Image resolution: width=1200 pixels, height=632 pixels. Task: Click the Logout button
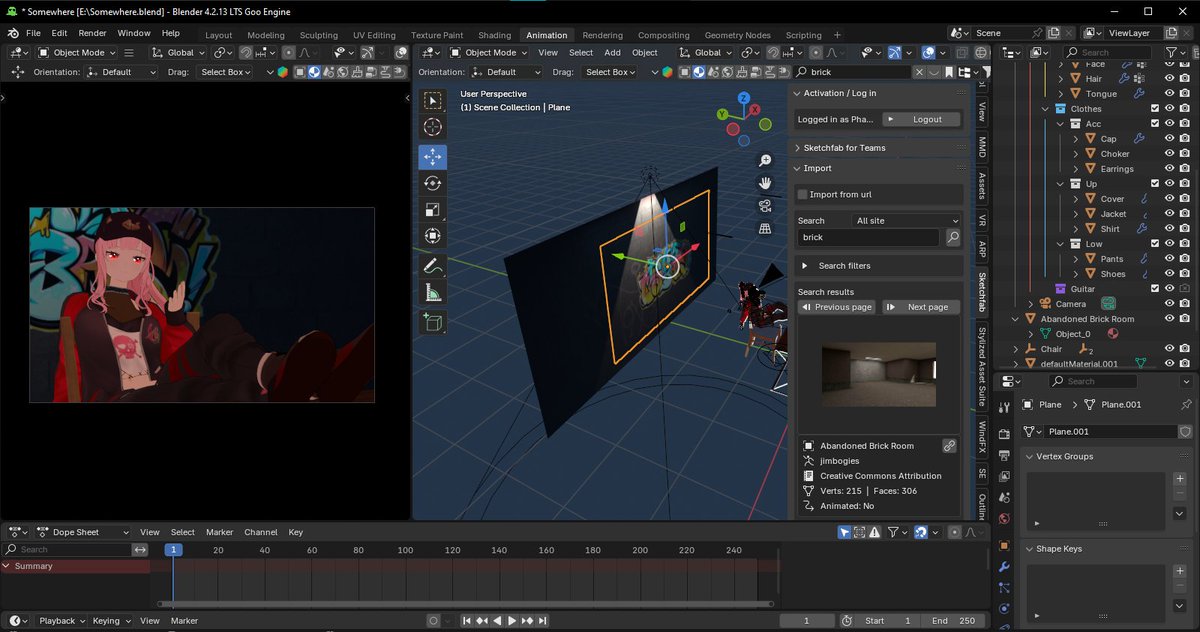click(x=920, y=119)
